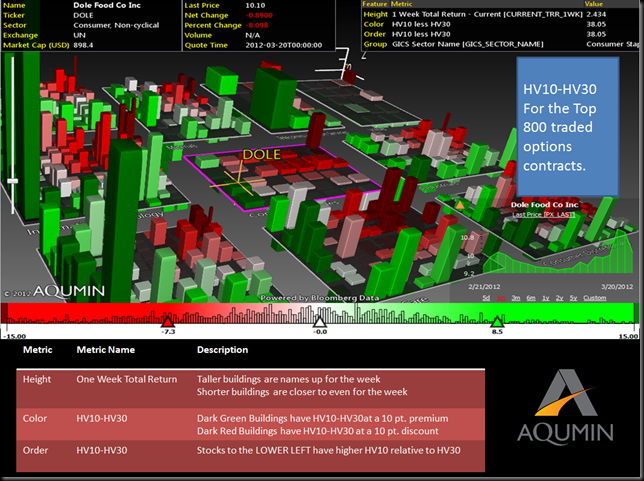Select the 1m chart range link

coord(501,298)
